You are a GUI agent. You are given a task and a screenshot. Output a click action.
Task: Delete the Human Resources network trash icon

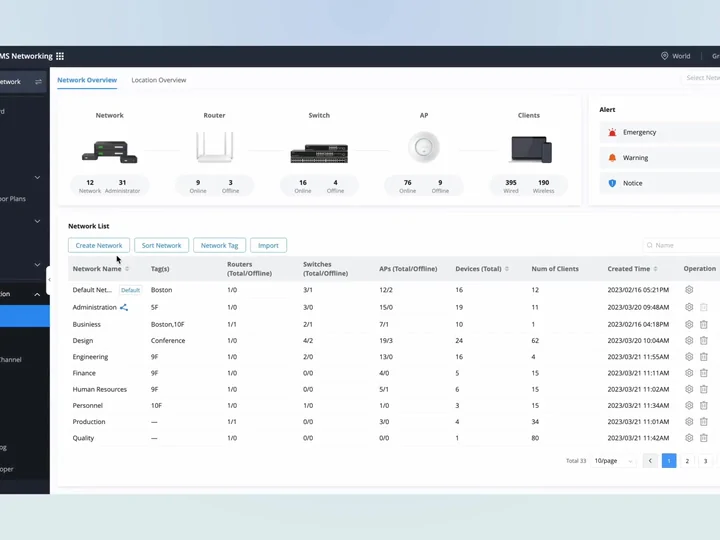(703, 389)
